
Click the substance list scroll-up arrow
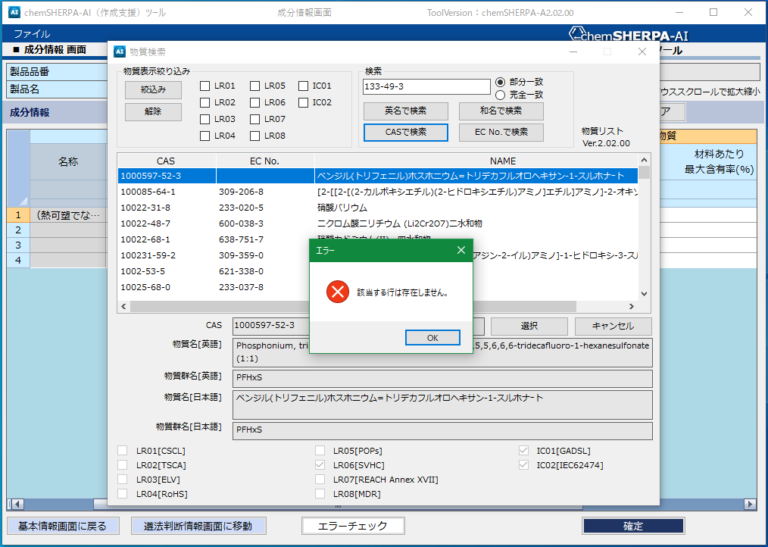pos(644,160)
